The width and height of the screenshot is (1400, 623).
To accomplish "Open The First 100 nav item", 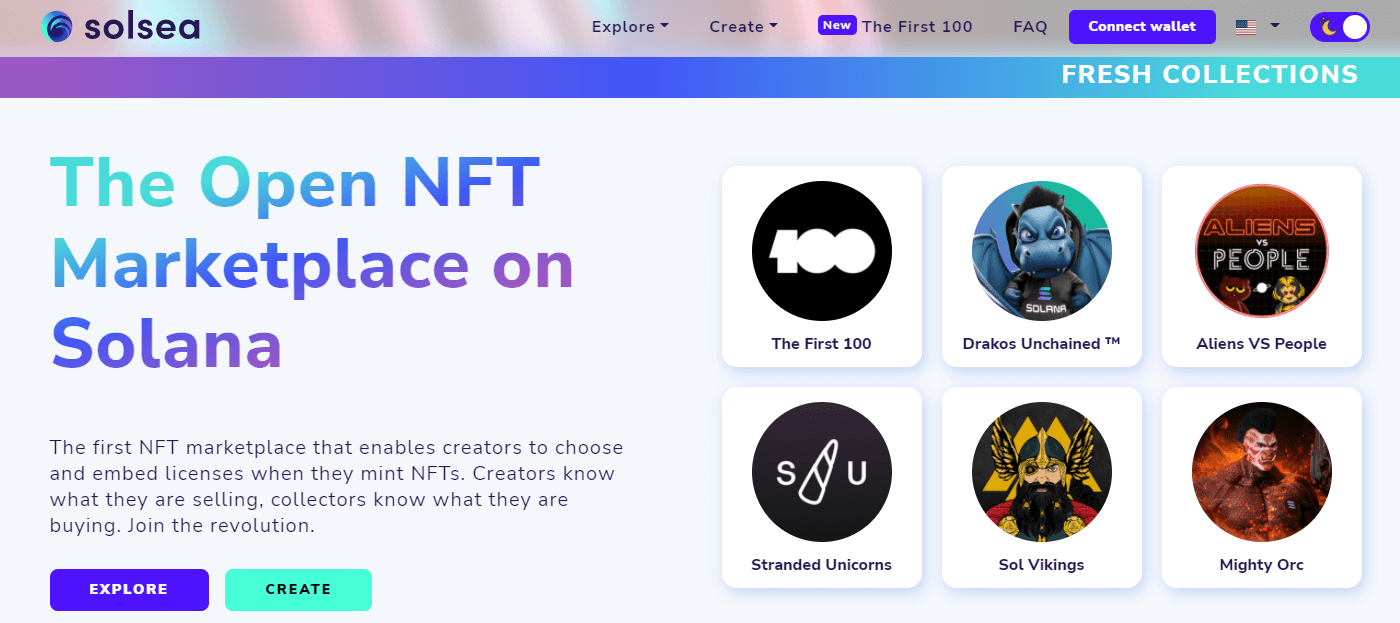I will (x=916, y=27).
